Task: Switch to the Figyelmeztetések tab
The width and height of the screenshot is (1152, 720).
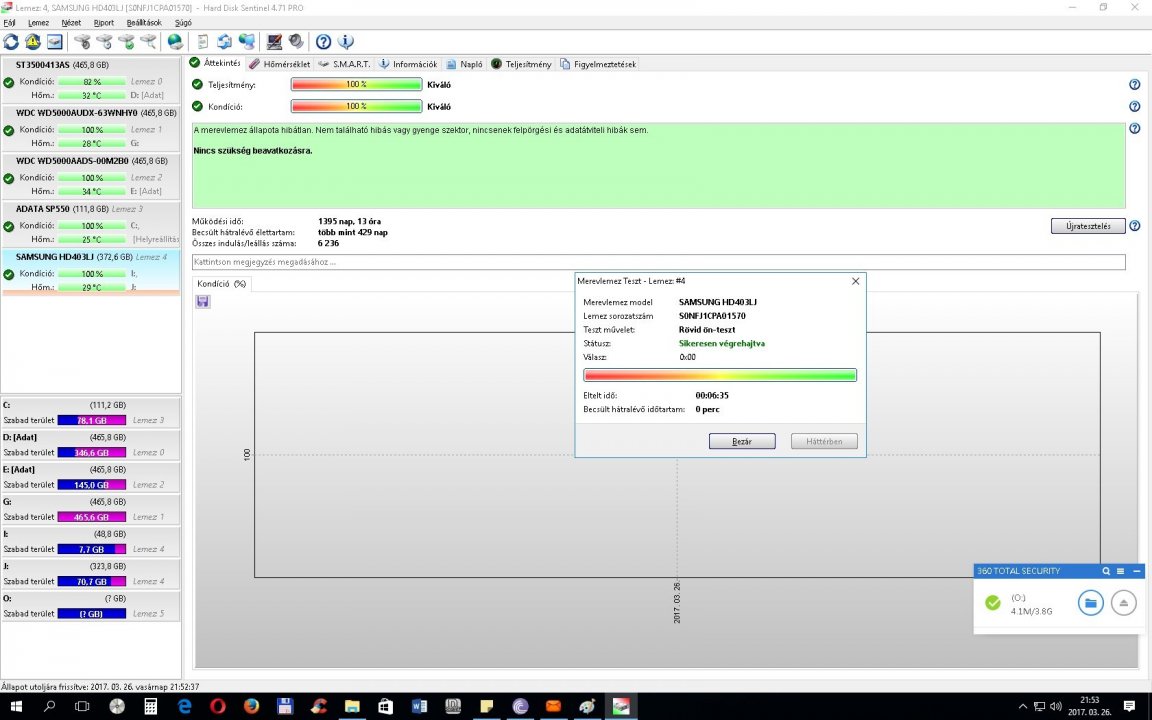Action: [598, 64]
